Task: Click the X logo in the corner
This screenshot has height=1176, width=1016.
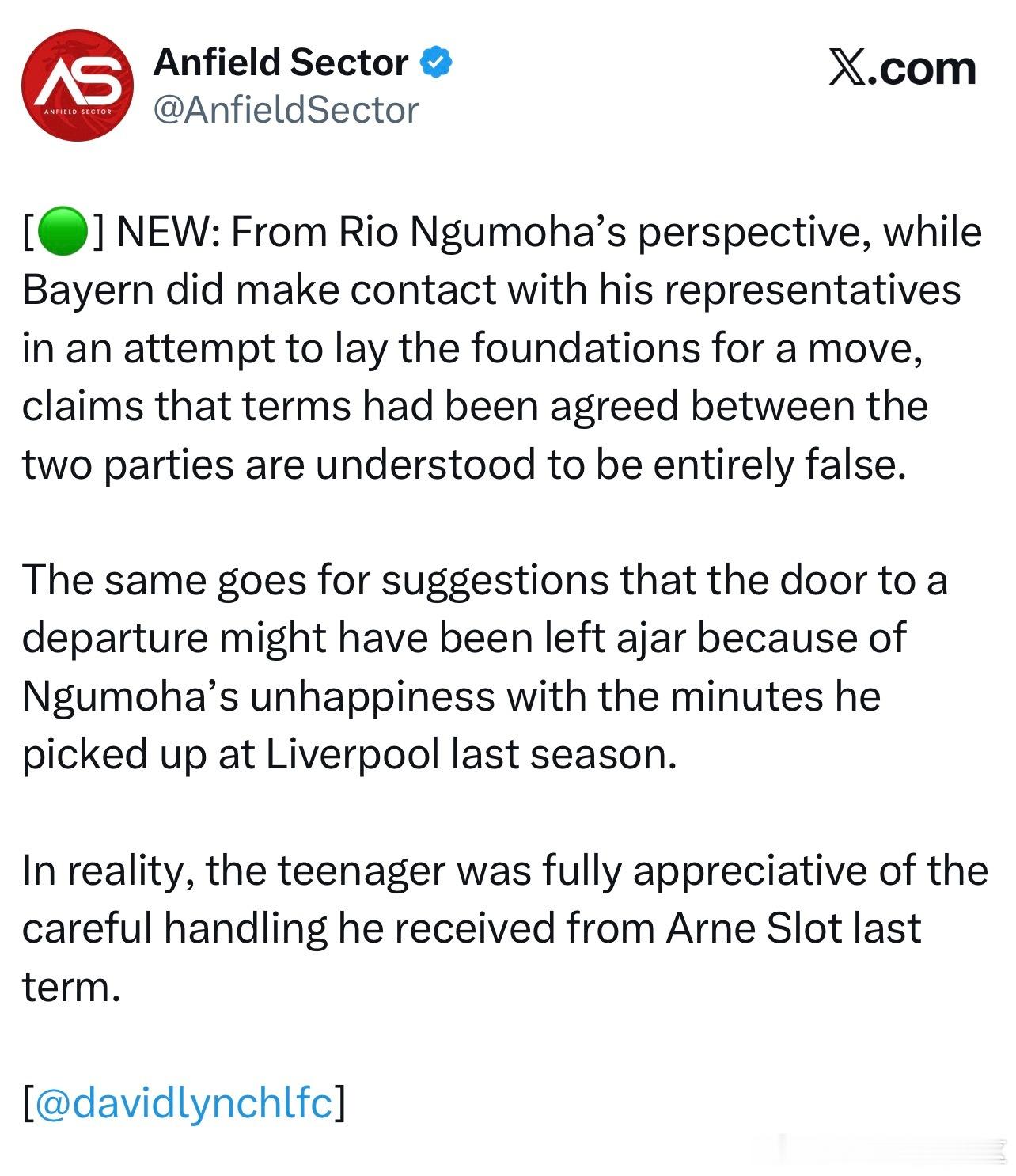Action: 847,68
